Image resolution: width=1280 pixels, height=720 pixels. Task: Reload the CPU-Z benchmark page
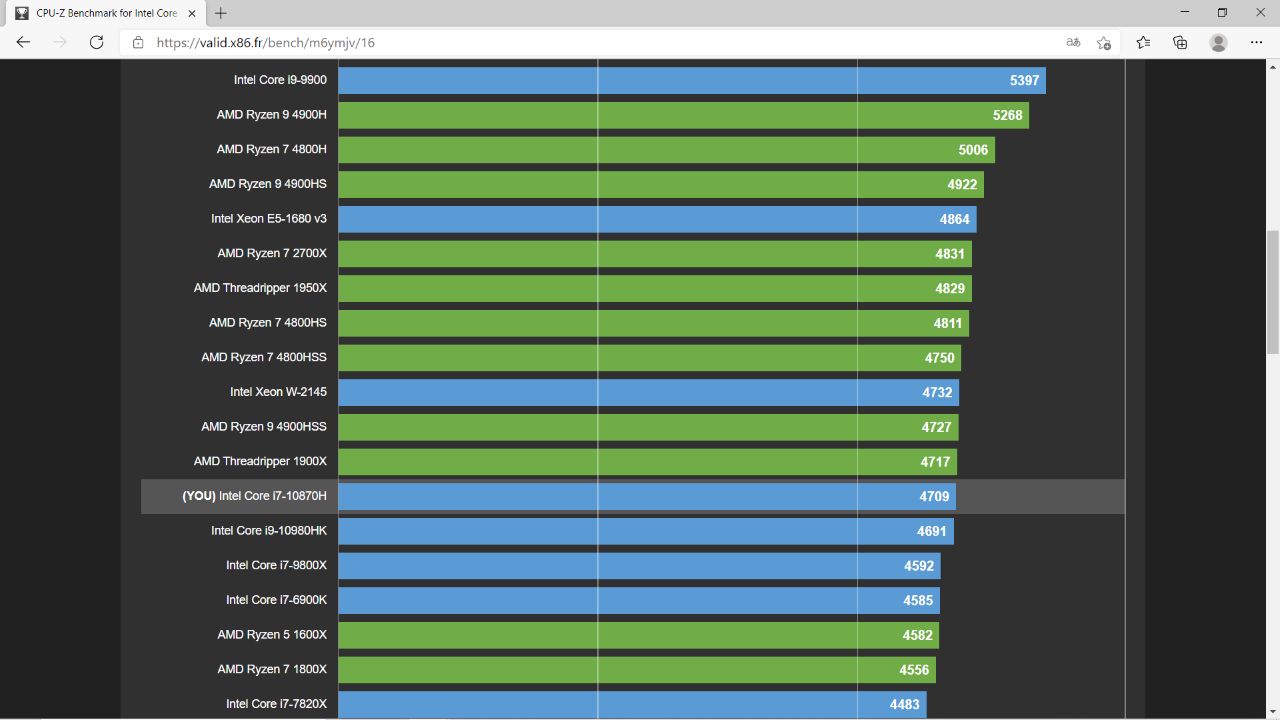pyautogui.click(x=96, y=42)
